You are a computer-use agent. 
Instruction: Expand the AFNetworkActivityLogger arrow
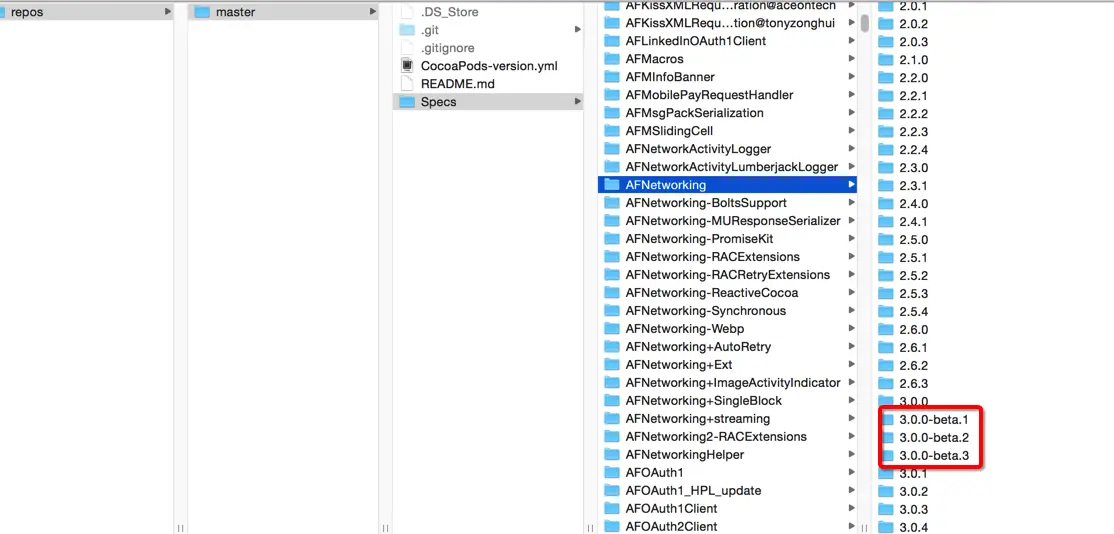(851, 148)
